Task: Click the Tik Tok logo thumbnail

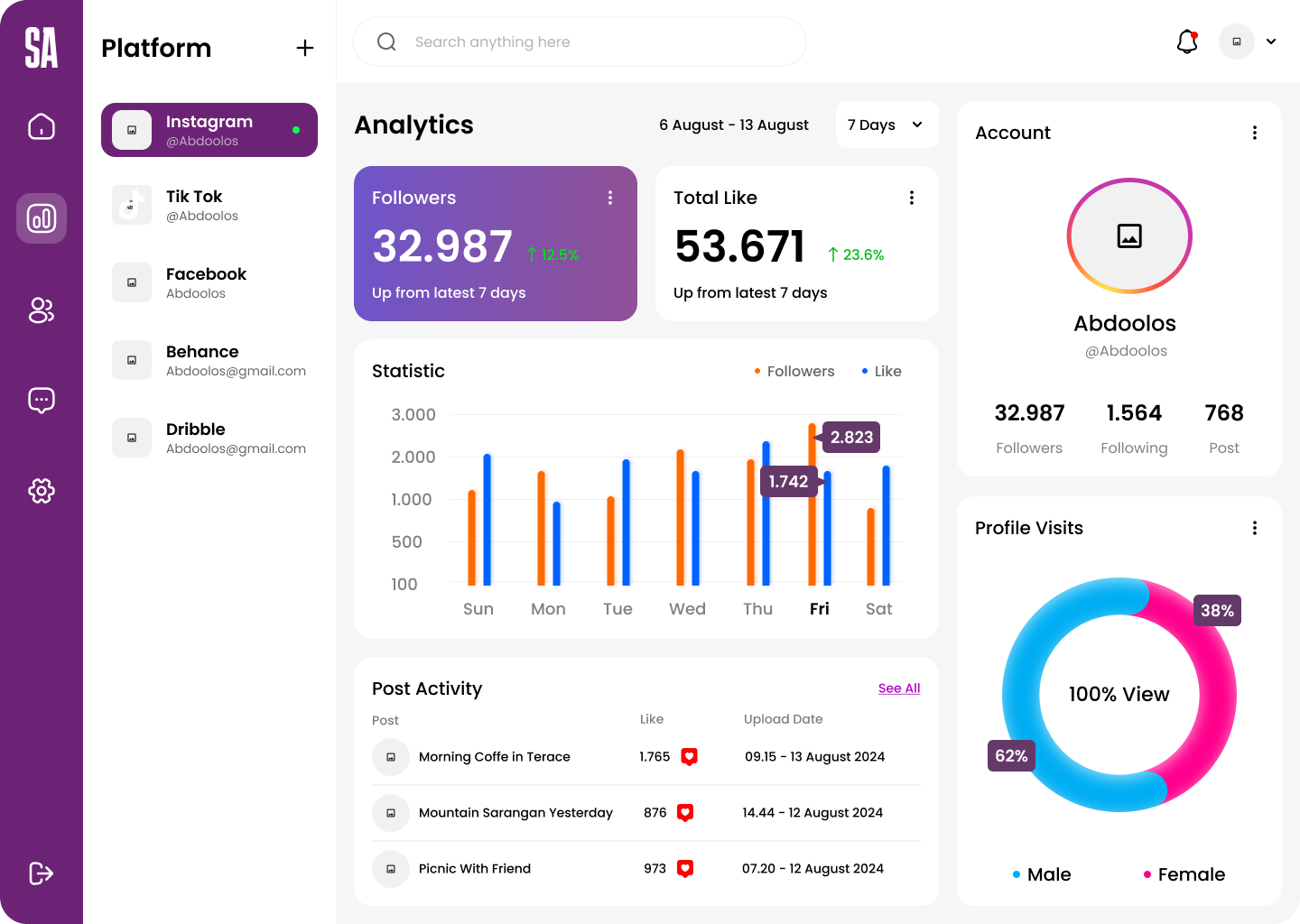Action: 132,205
